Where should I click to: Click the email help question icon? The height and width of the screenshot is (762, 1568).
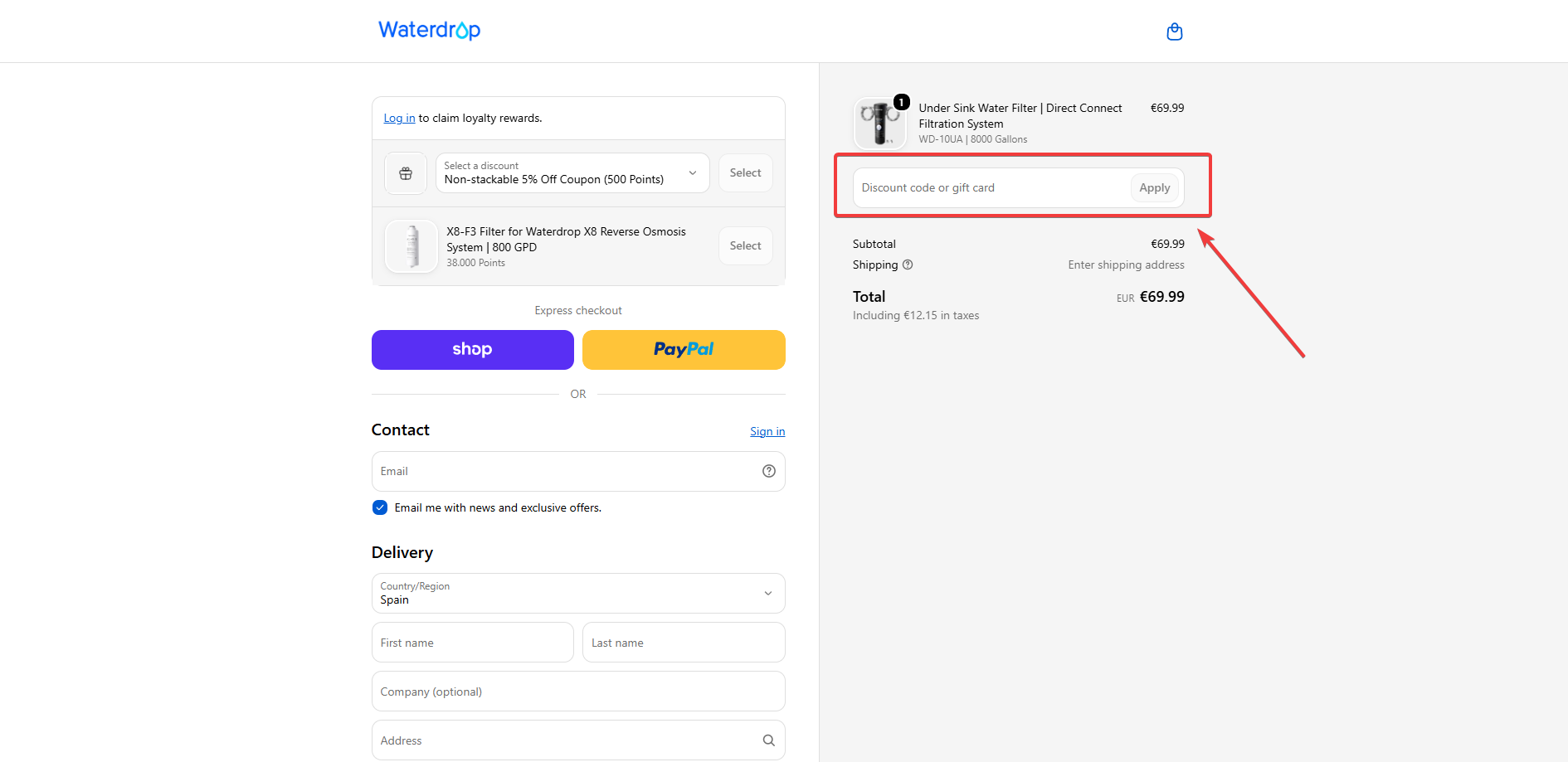coord(769,471)
